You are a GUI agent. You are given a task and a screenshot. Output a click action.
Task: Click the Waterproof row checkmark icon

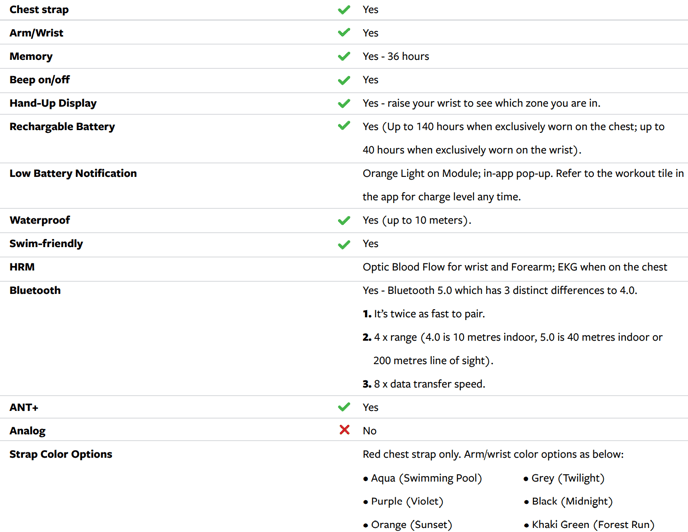[x=344, y=221]
